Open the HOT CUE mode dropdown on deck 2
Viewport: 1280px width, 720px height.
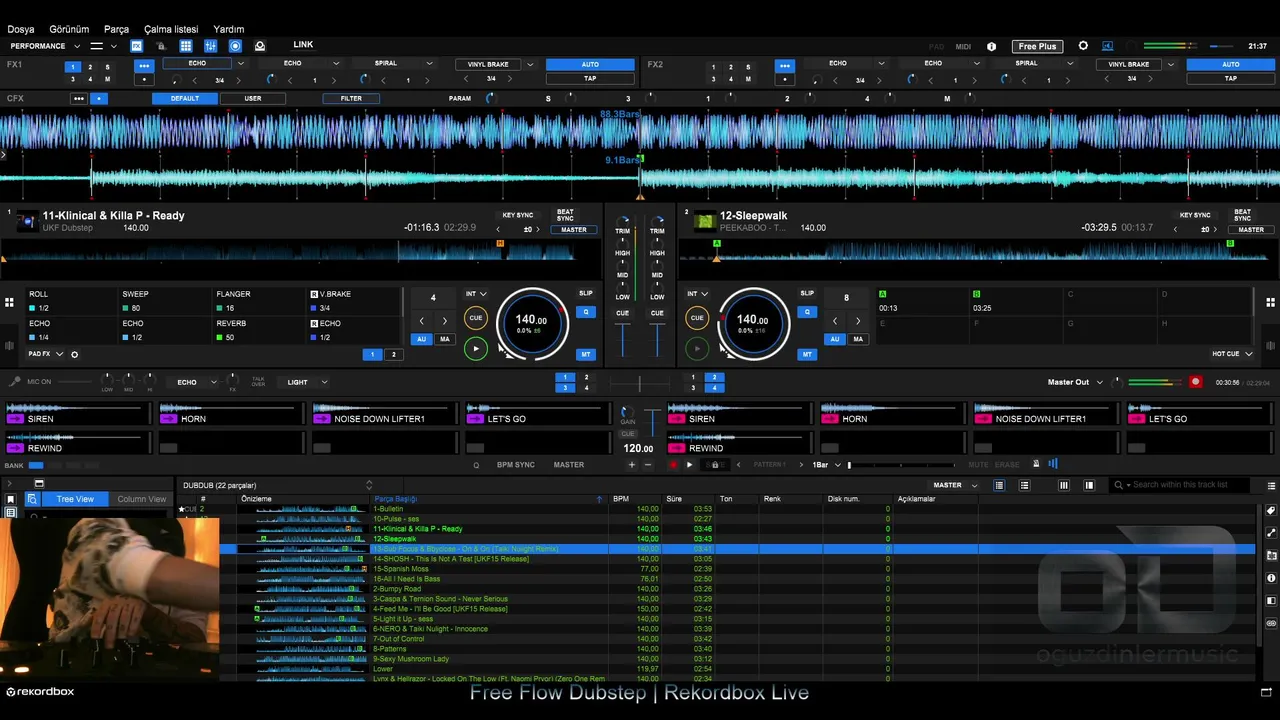(x=1231, y=354)
